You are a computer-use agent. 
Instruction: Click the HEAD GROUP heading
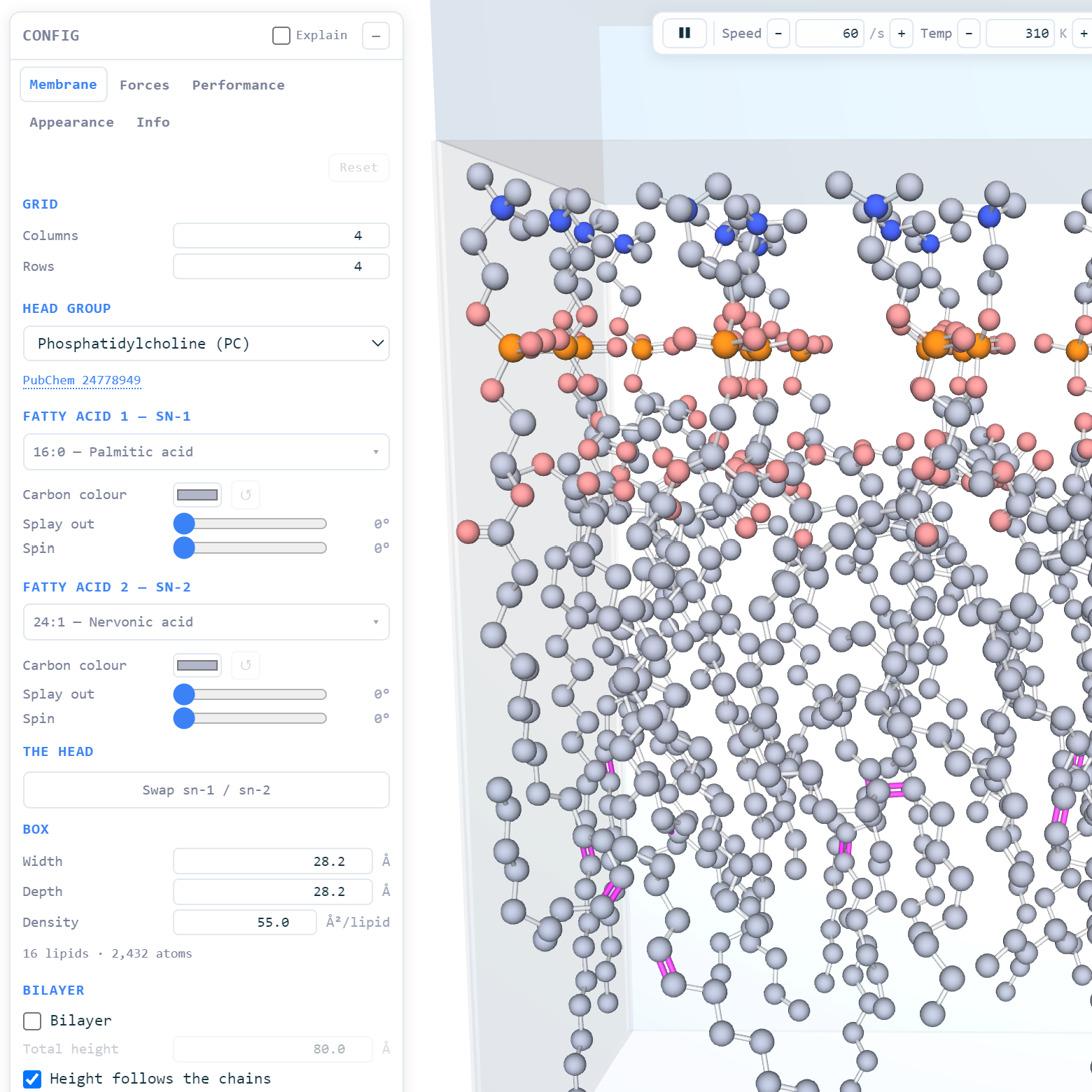(x=67, y=309)
